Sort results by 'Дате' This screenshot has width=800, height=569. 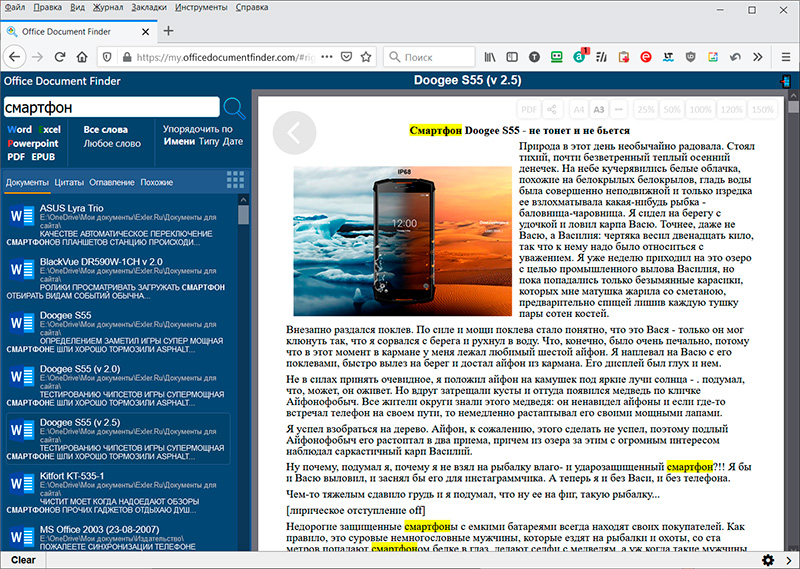pyautogui.click(x=233, y=142)
